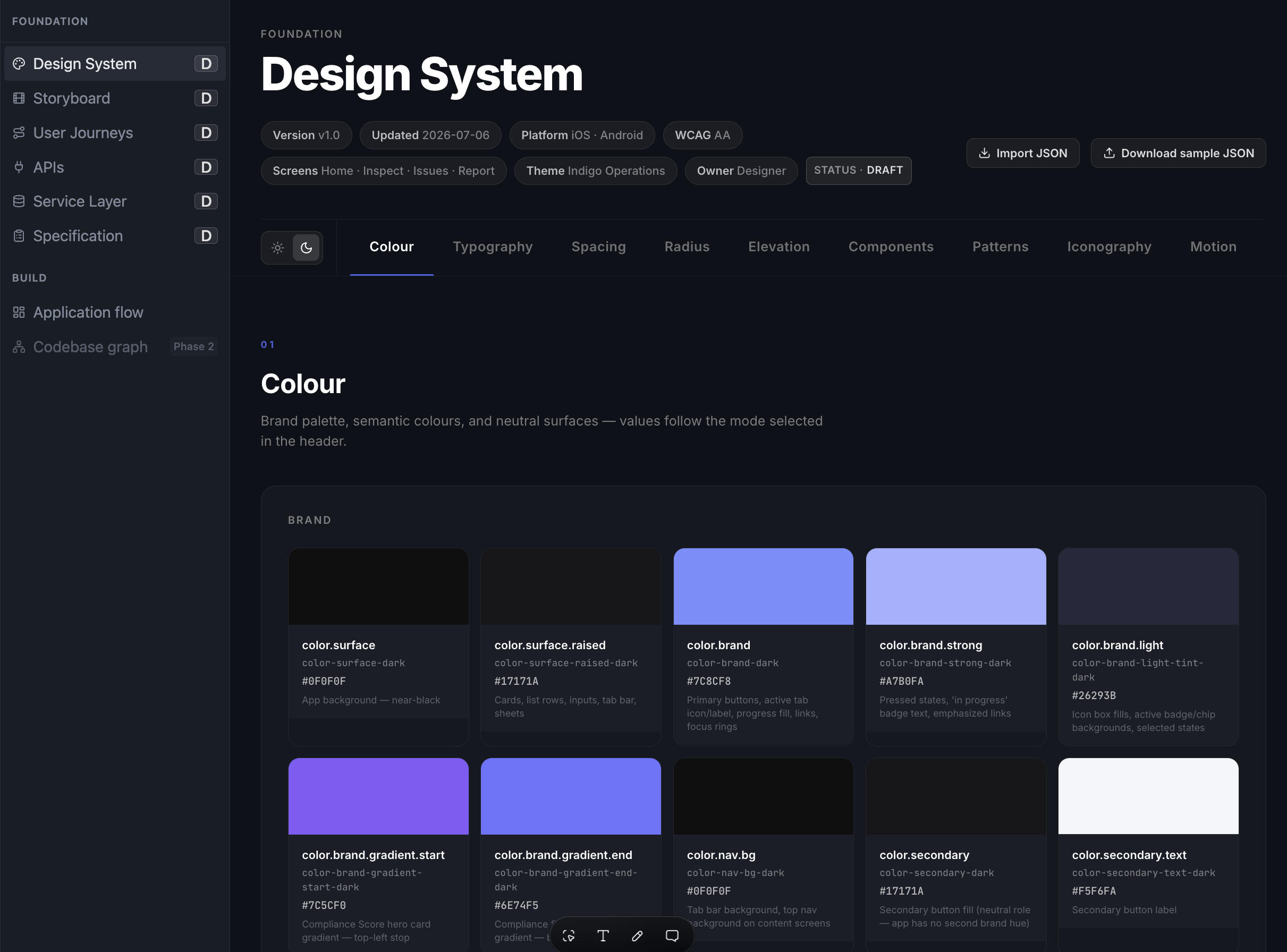Image resolution: width=1287 pixels, height=952 pixels.
Task: Open the Radius tab
Action: click(687, 247)
